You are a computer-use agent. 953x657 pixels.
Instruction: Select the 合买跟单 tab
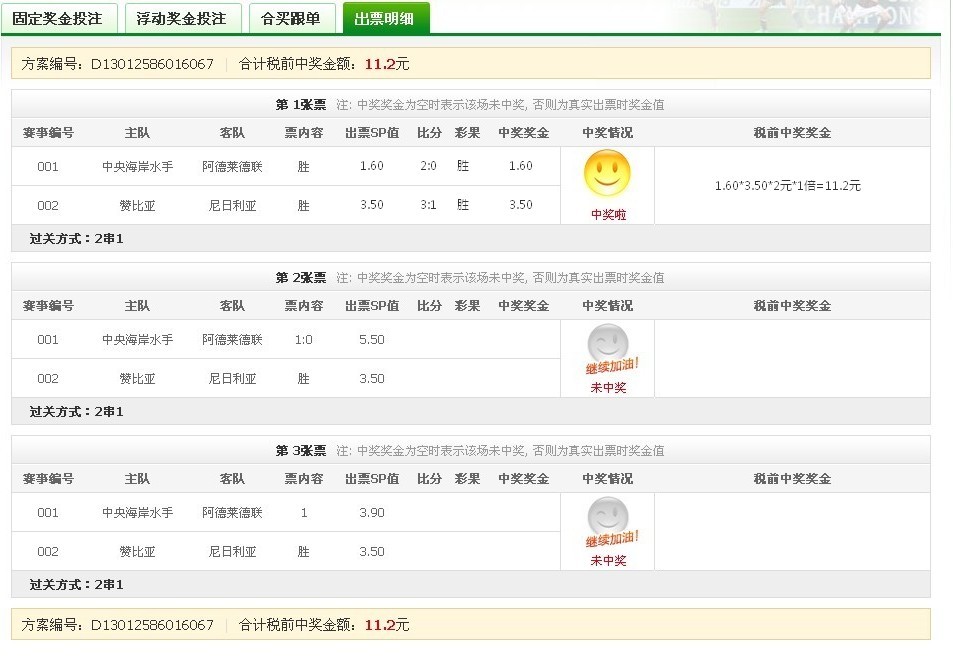pos(290,18)
